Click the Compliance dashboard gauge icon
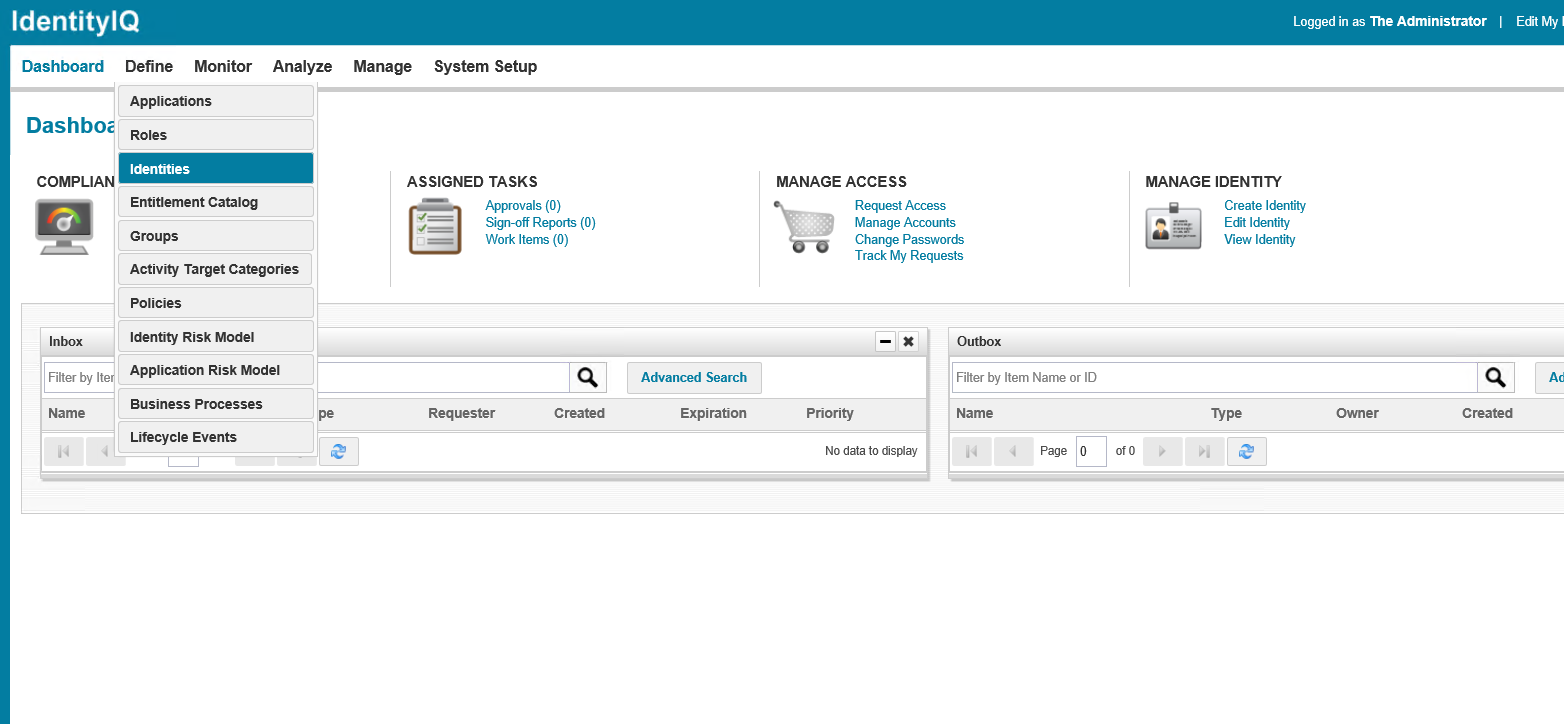1564x724 pixels. pos(65,226)
